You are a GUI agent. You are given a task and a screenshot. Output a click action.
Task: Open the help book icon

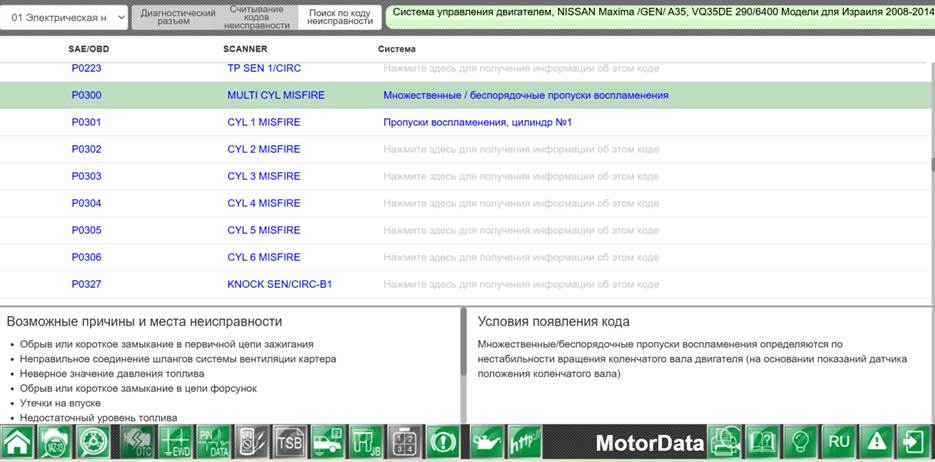[762, 442]
